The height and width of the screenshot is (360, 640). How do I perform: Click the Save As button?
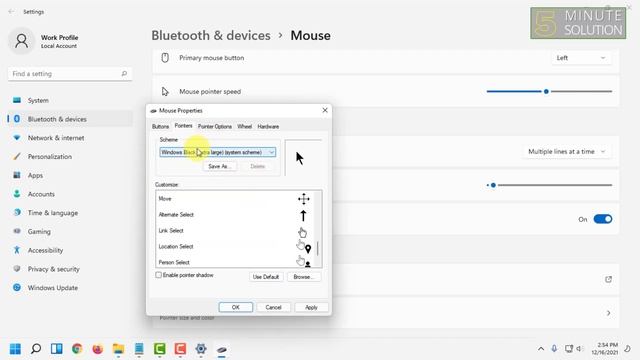coord(220,167)
